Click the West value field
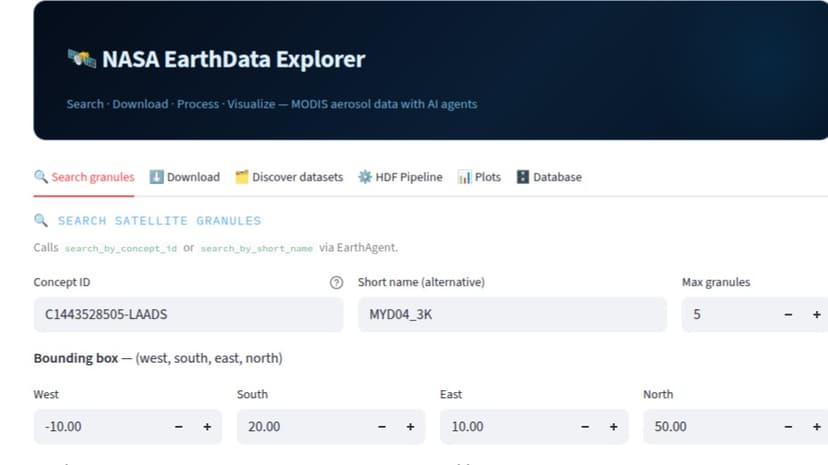828x465 pixels. tap(99, 426)
